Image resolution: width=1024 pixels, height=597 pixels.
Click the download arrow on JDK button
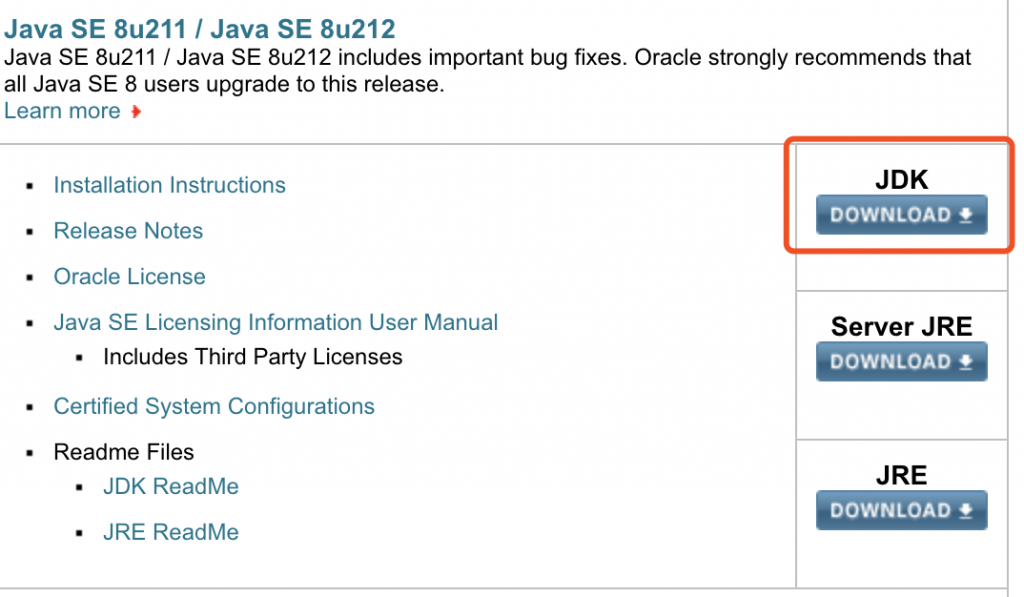(967, 214)
